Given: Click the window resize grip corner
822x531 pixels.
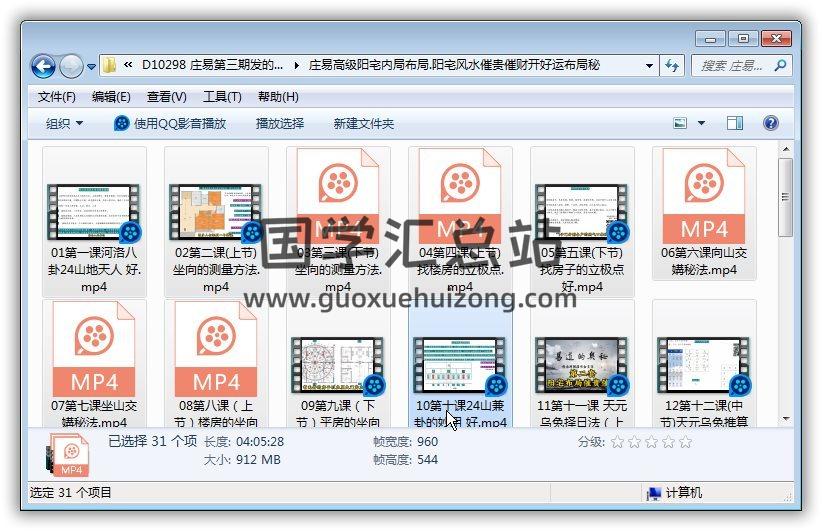Looking at the screenshot, I should coord(788,495).
